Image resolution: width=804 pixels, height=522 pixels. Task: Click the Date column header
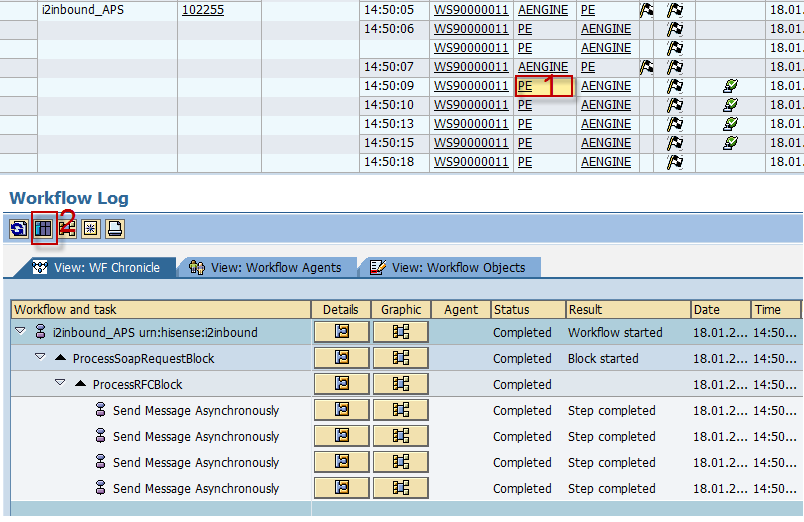pos(721,310)
